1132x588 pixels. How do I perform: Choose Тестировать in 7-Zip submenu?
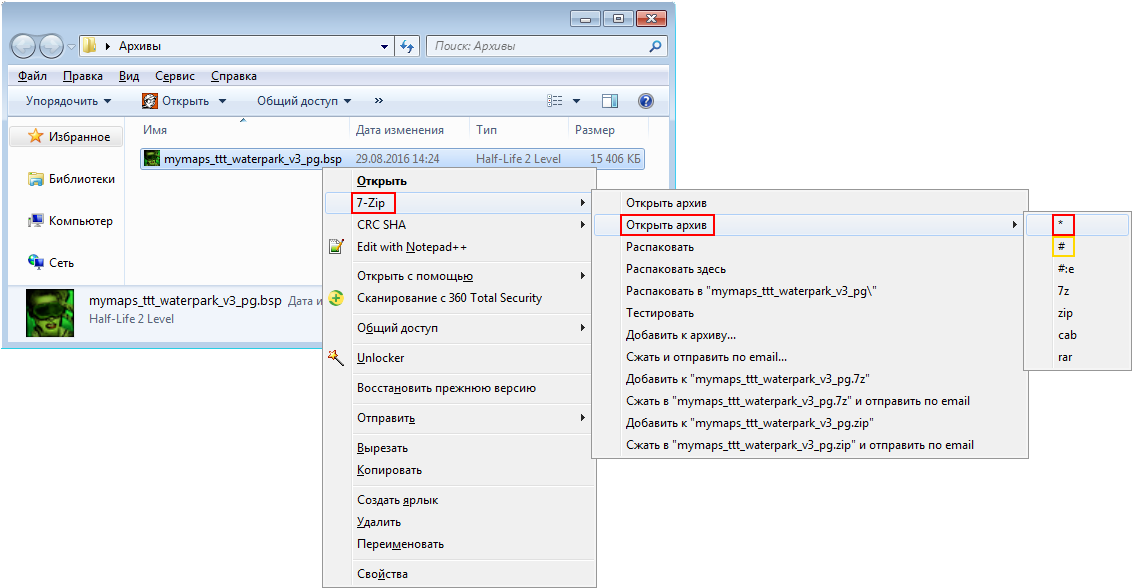[809, 313]
